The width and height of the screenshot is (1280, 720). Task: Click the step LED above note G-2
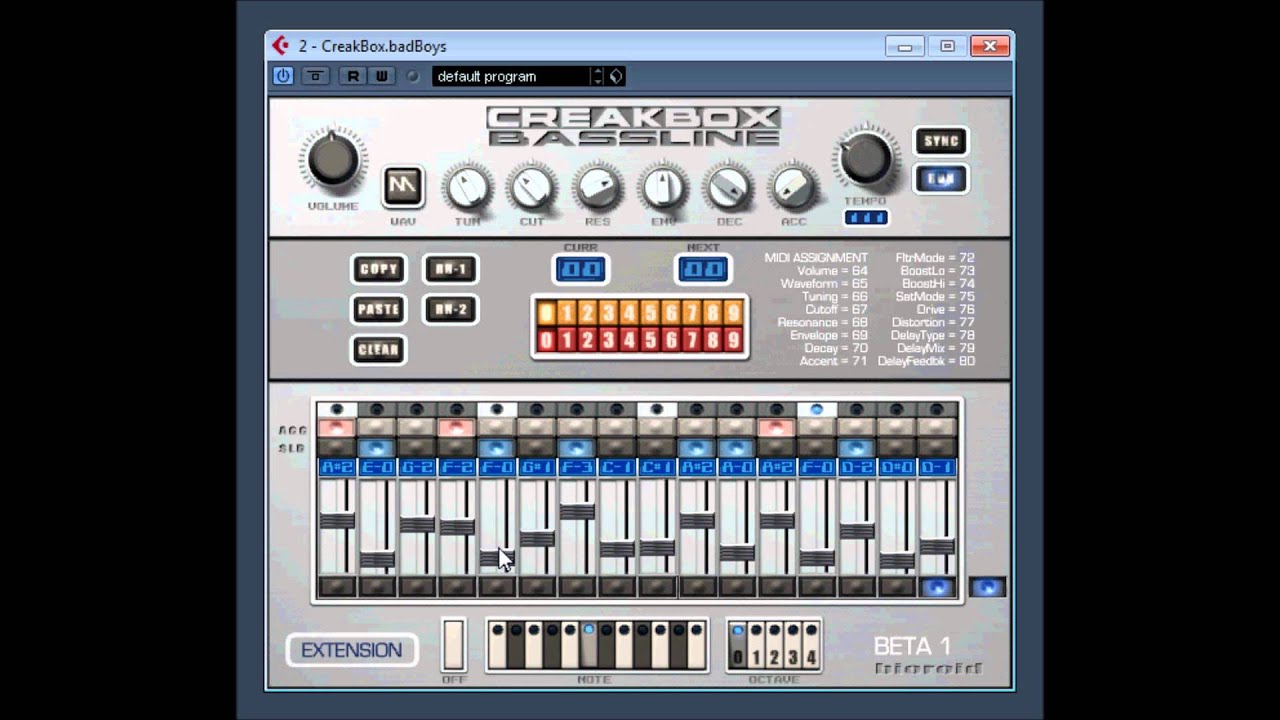[x=417, y=410]
